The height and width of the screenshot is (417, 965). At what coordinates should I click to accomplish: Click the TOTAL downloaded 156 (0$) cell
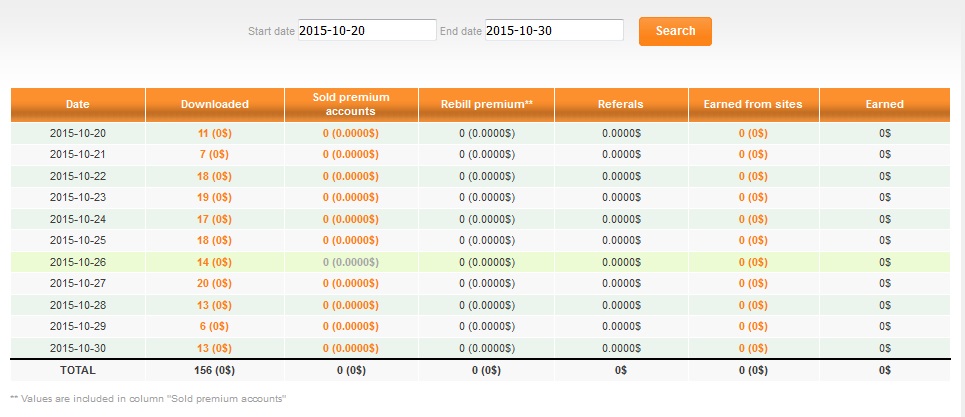[215, 370]
